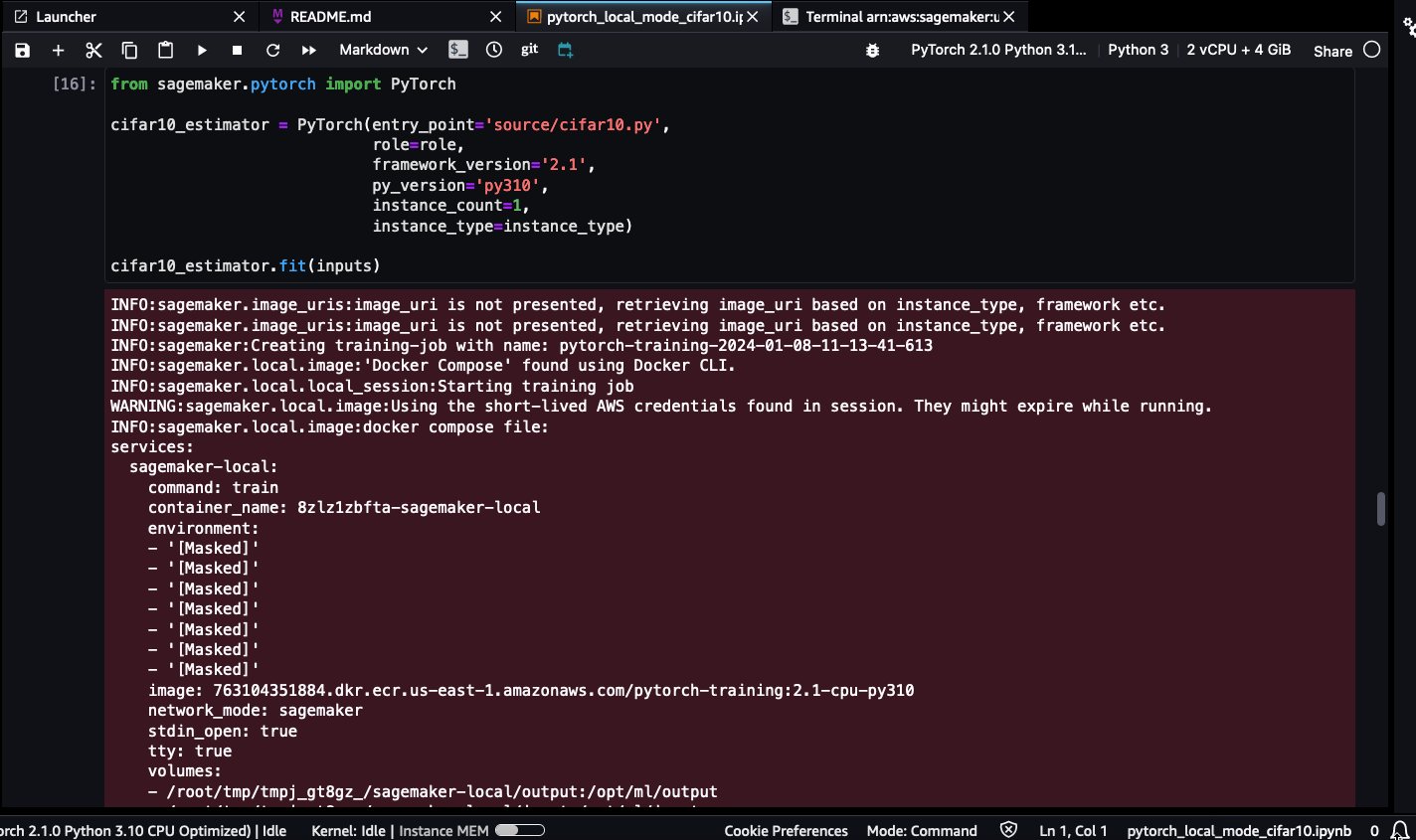Click the Launcher tab icon

21,17
